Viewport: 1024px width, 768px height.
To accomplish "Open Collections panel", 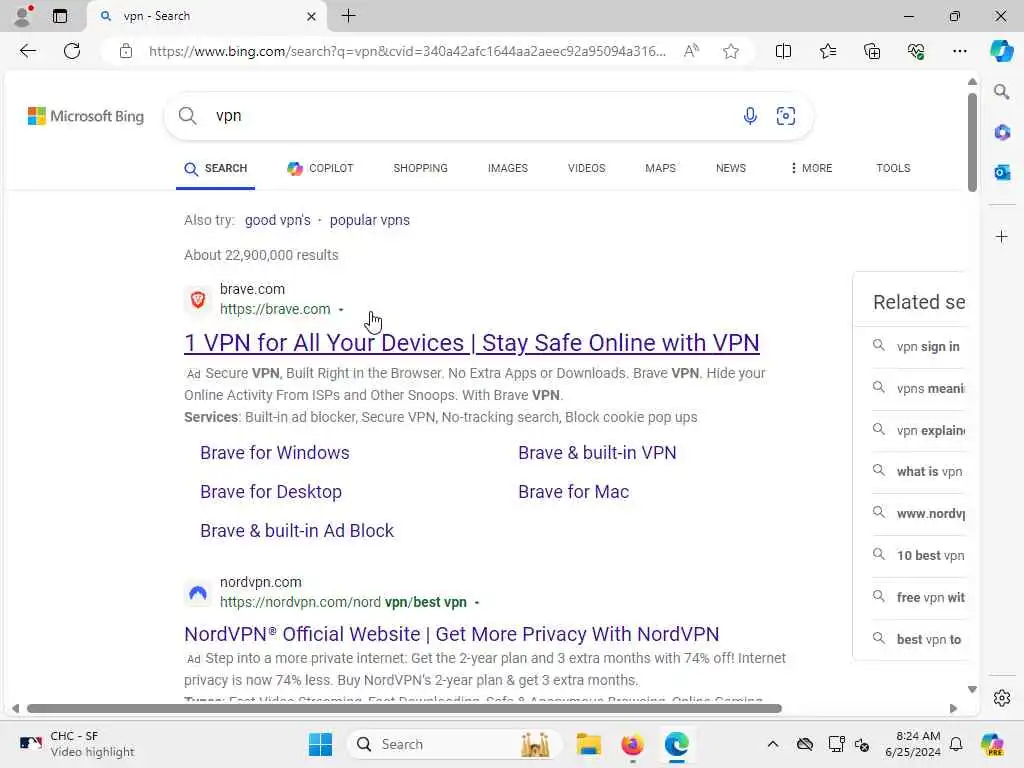I will point(872,51).
